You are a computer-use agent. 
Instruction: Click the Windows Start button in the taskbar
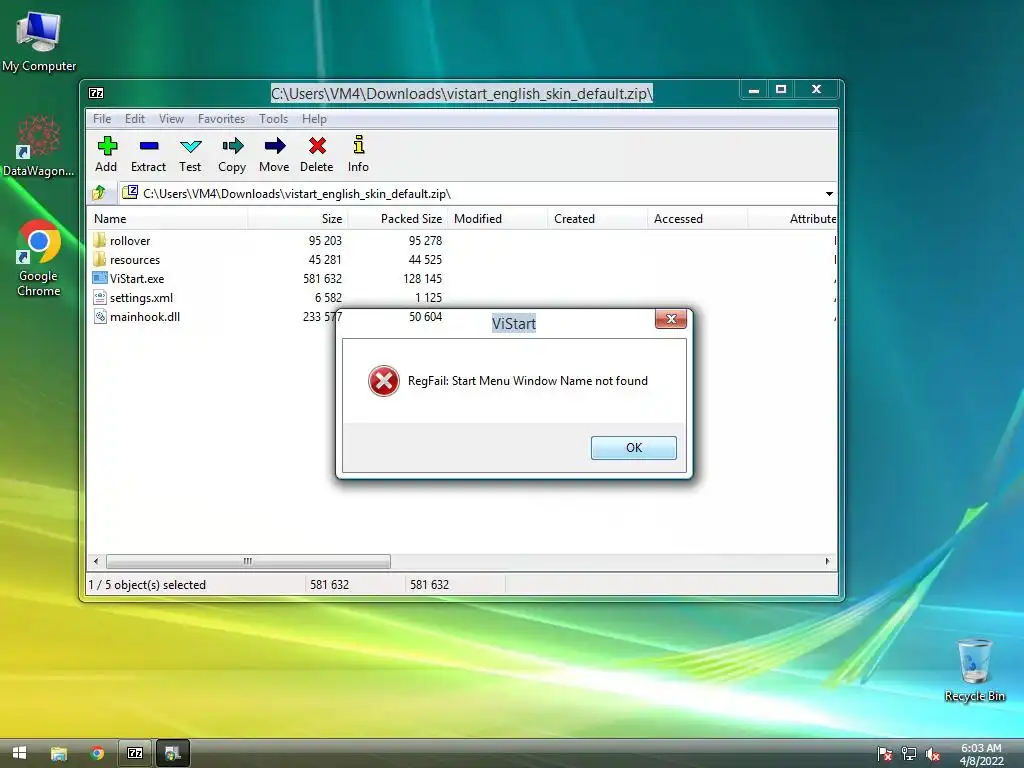point(20,753)
